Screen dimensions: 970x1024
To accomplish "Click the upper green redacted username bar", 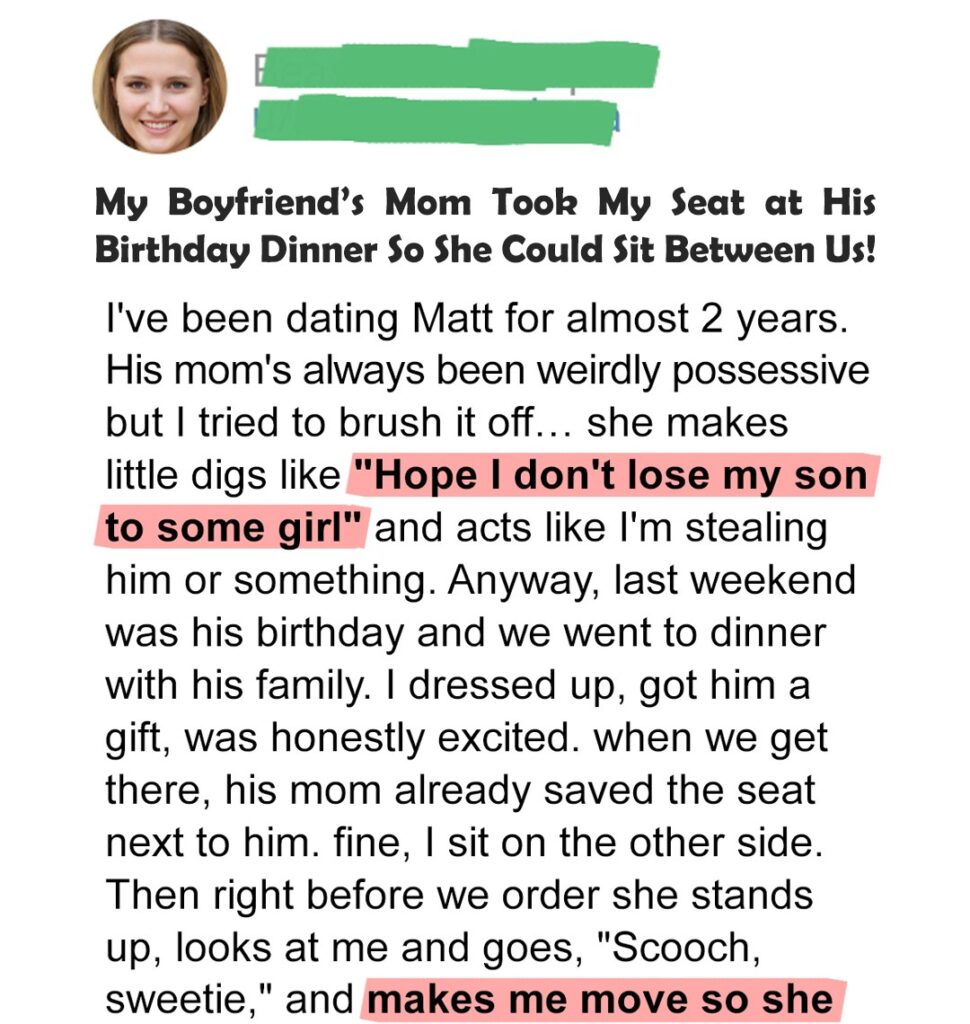I will (x=456, y=65).
